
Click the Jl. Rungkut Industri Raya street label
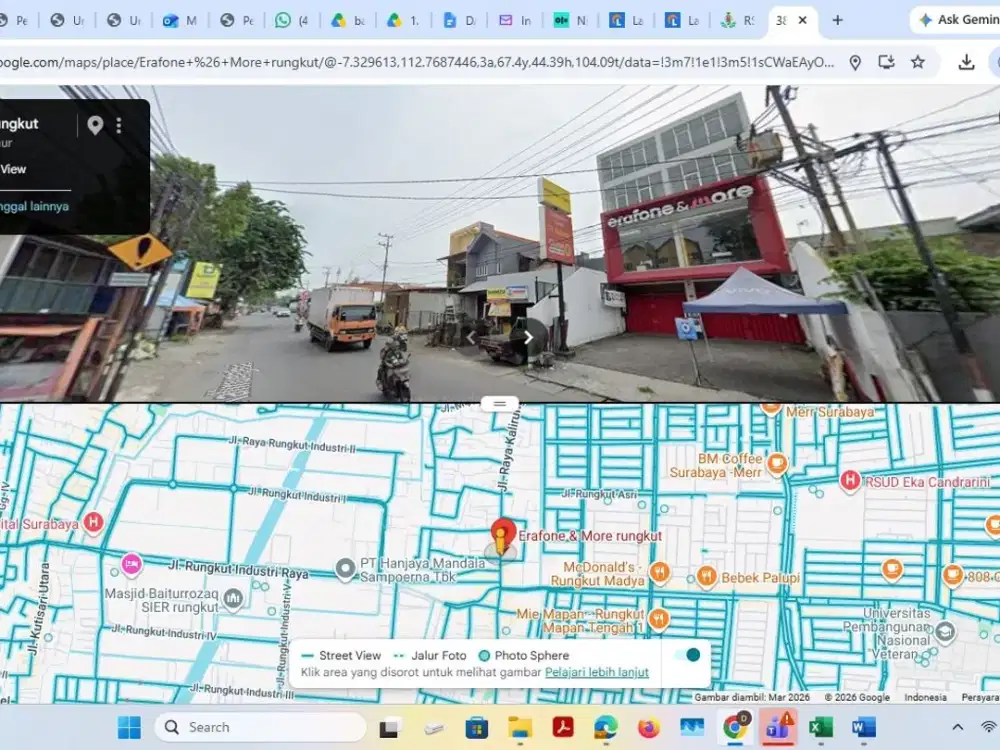[239, 570]
